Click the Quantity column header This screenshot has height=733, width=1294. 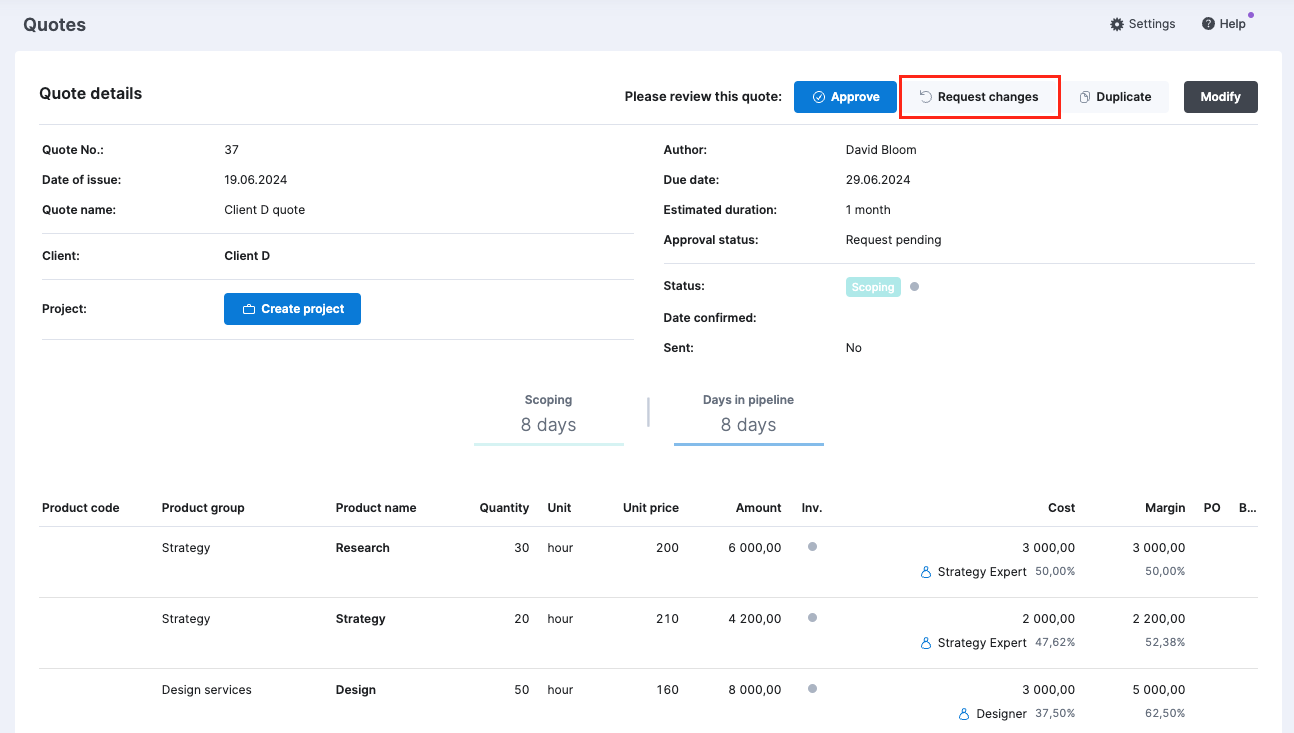(x=504, y=508)
